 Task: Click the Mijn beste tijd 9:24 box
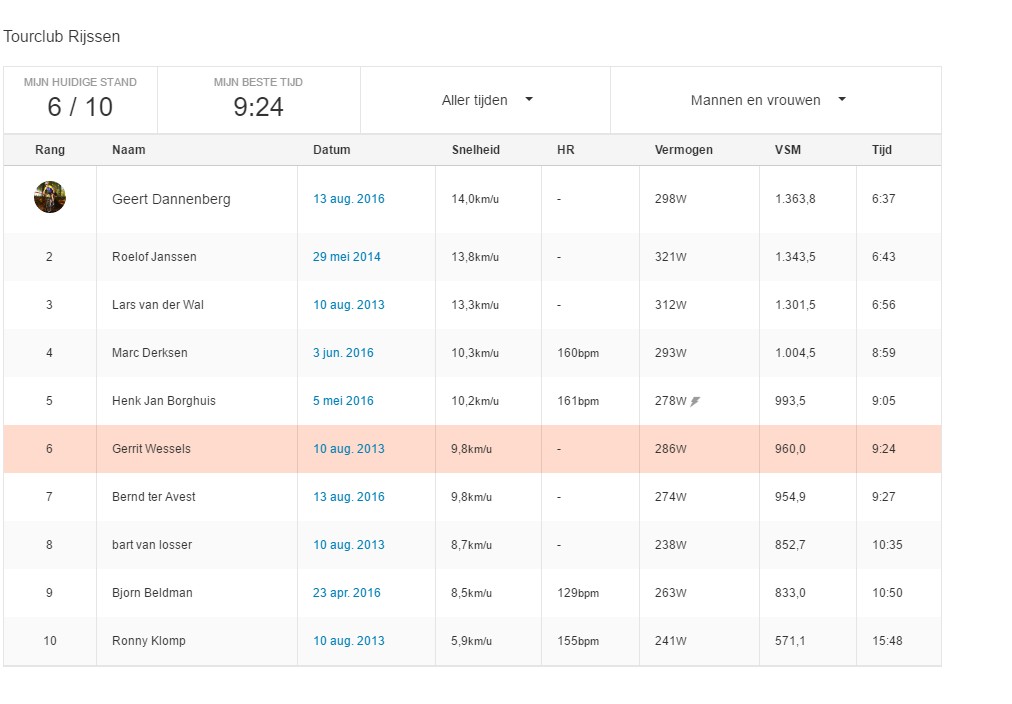[258, 100]
